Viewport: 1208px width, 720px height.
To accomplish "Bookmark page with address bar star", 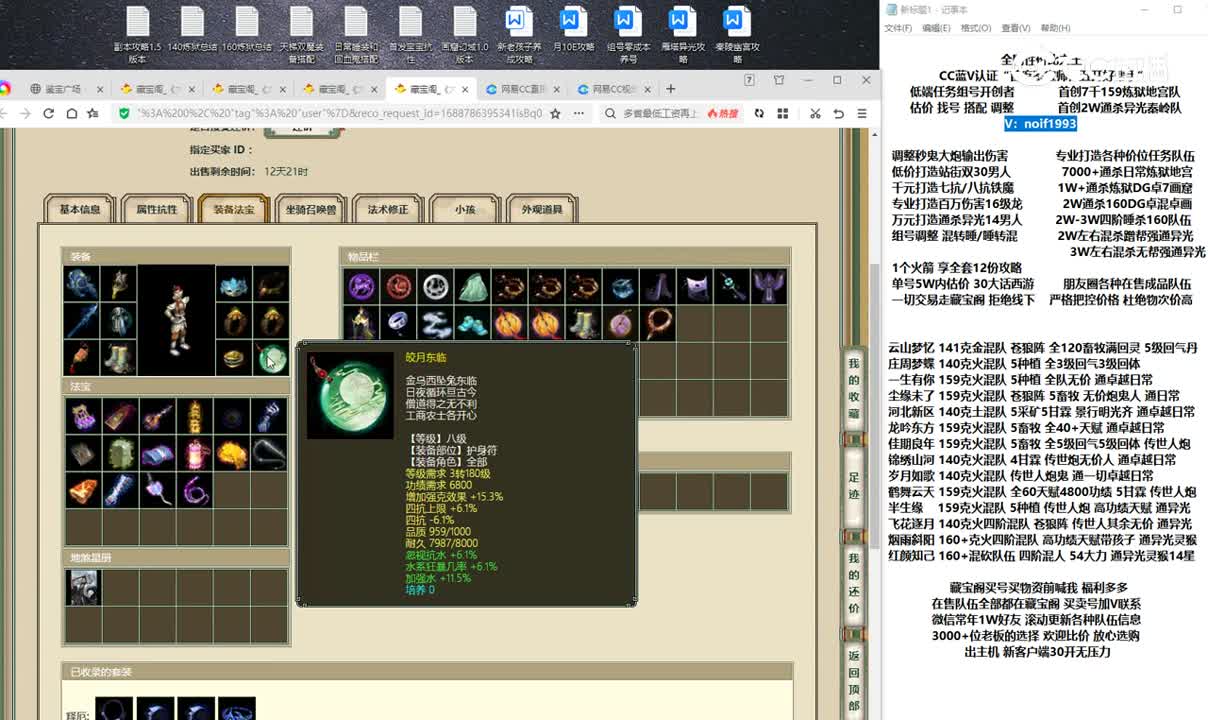I will coord(555,114).
